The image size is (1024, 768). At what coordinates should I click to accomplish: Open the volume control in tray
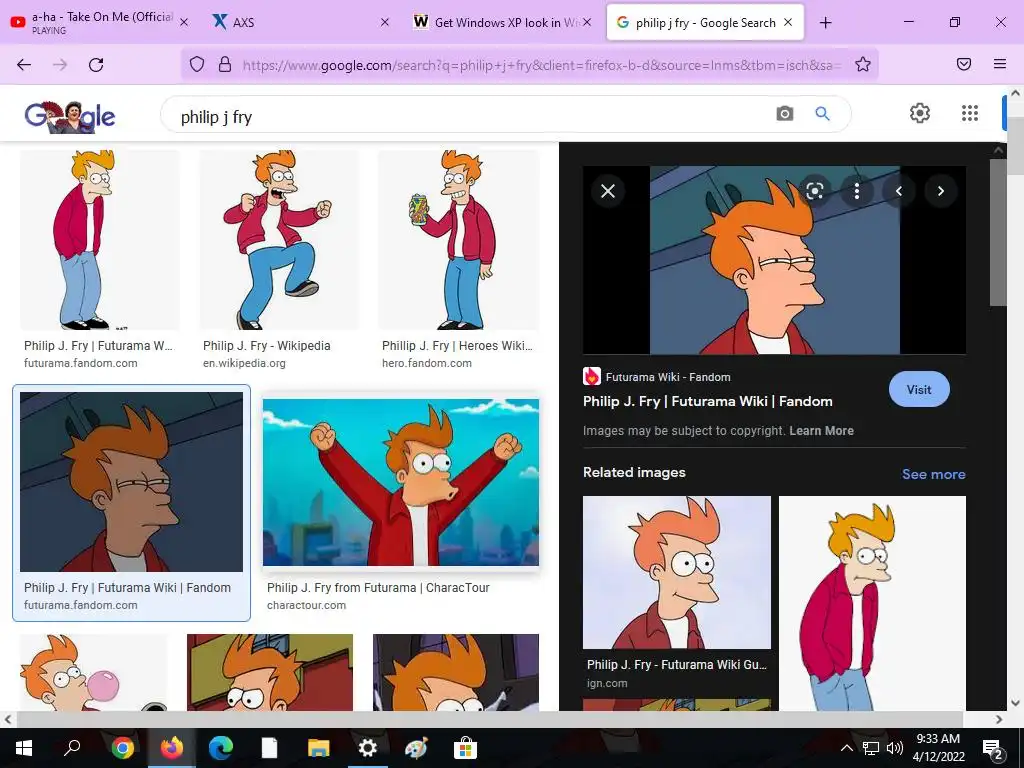(x=895, y=748)
